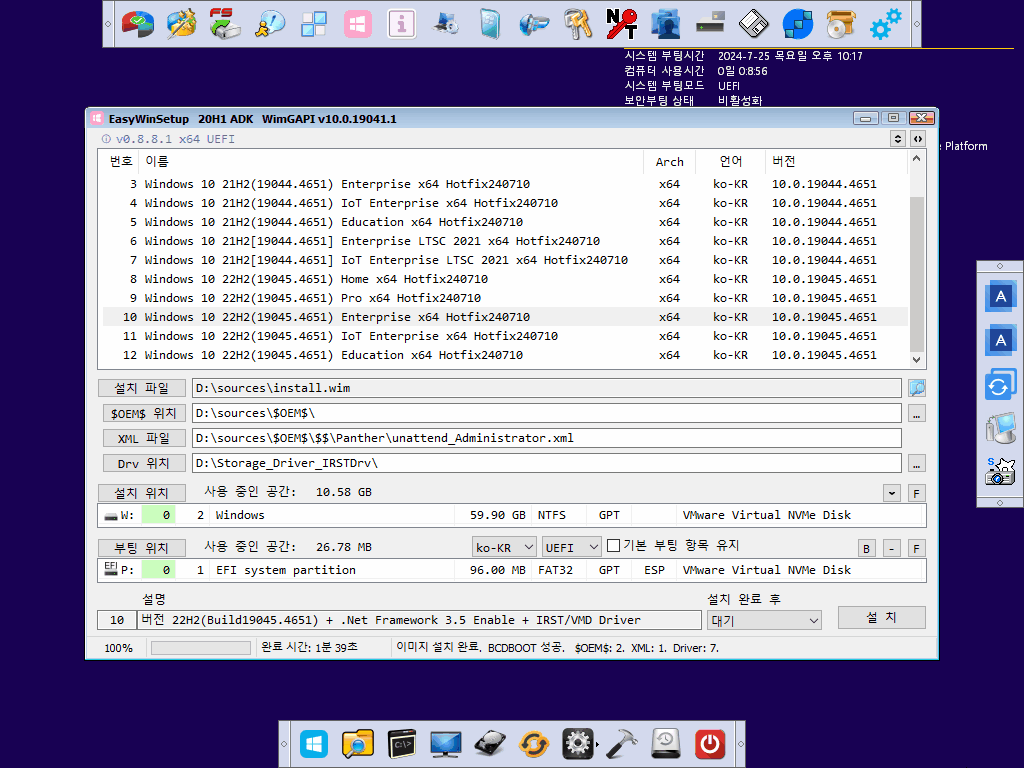Click the scroll down arrow of image list

click(x=916, y=360)
